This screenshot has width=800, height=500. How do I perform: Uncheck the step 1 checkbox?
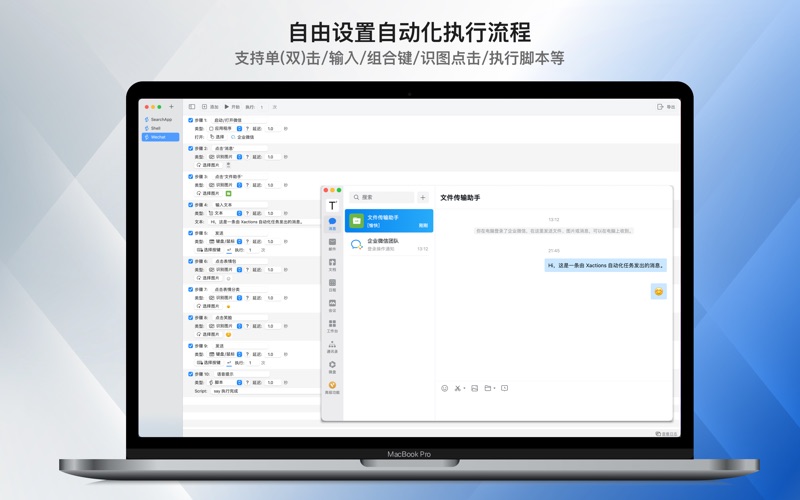(x=190, y=120)
